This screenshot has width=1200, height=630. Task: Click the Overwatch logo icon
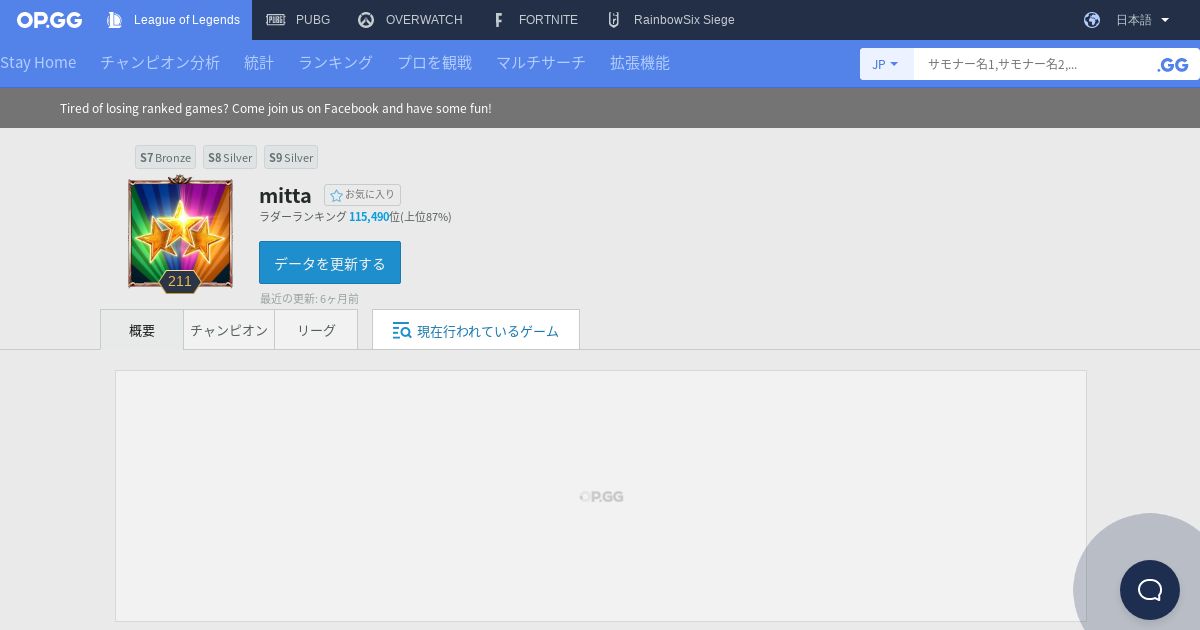point(366,20)
